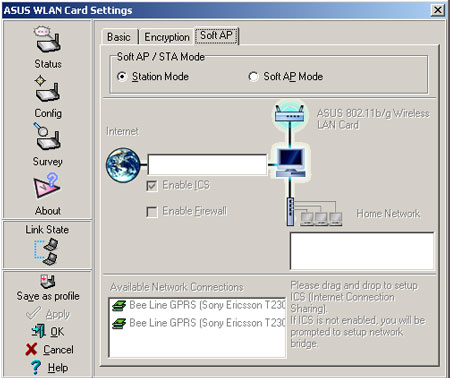Click the Apply button text
The image size is (450, 378).
click(58, 314)
